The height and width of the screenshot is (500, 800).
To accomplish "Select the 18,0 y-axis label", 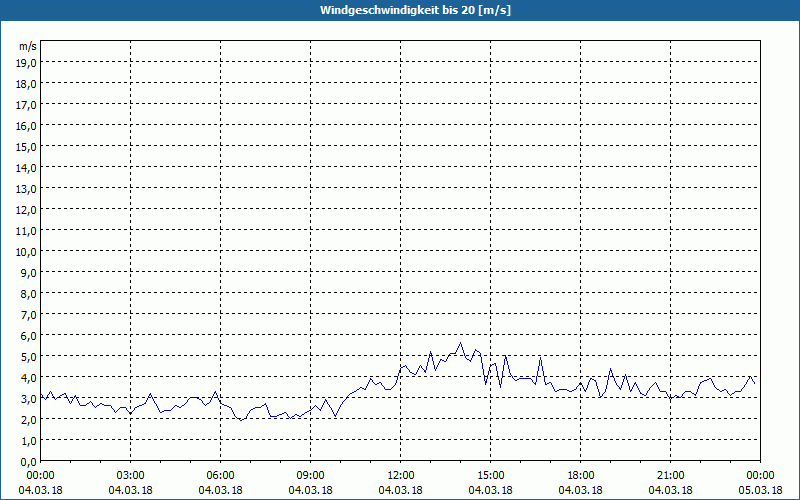I will 28,84.
